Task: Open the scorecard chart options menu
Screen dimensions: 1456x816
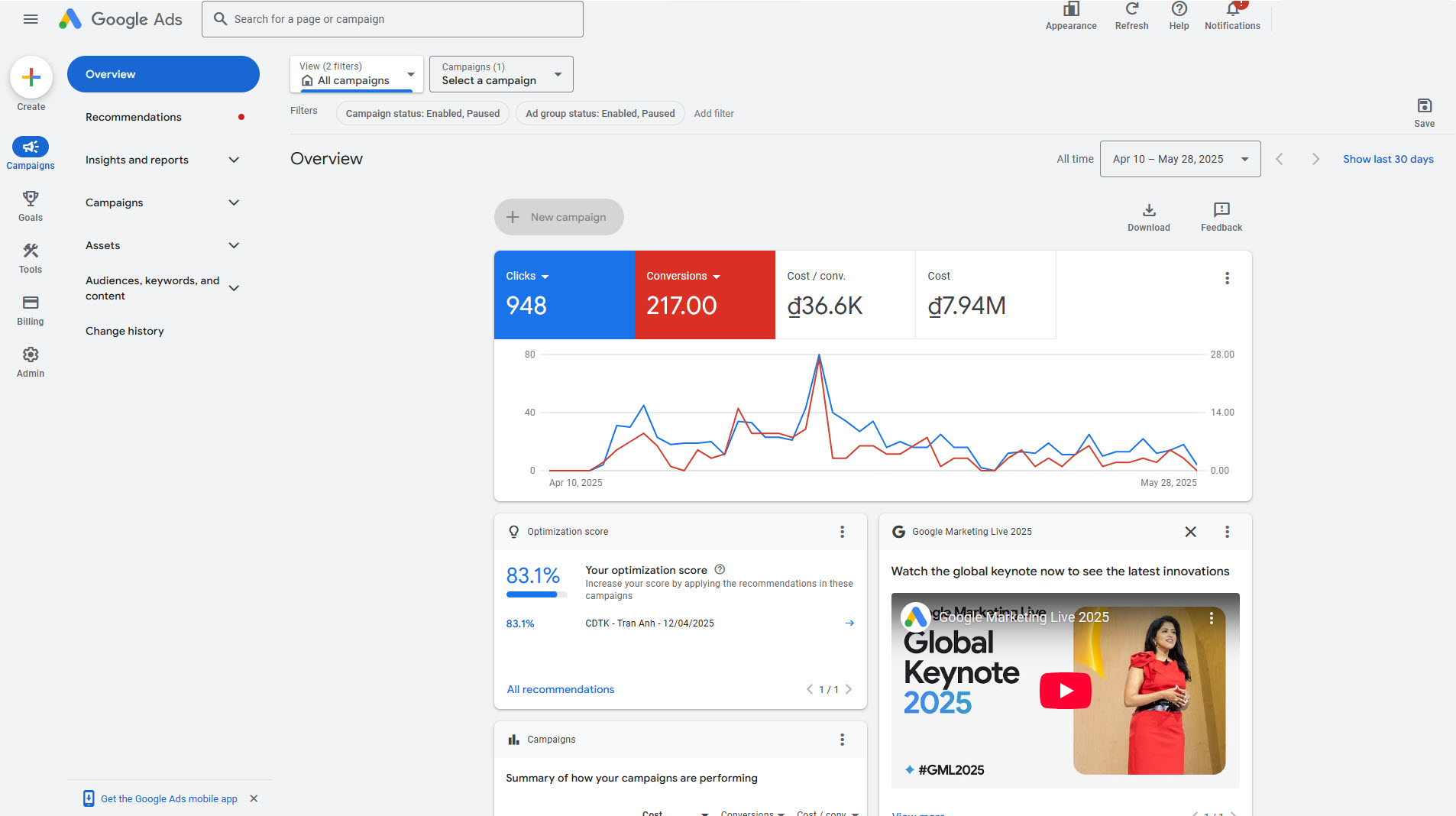Action: [x=1227, y=278]
